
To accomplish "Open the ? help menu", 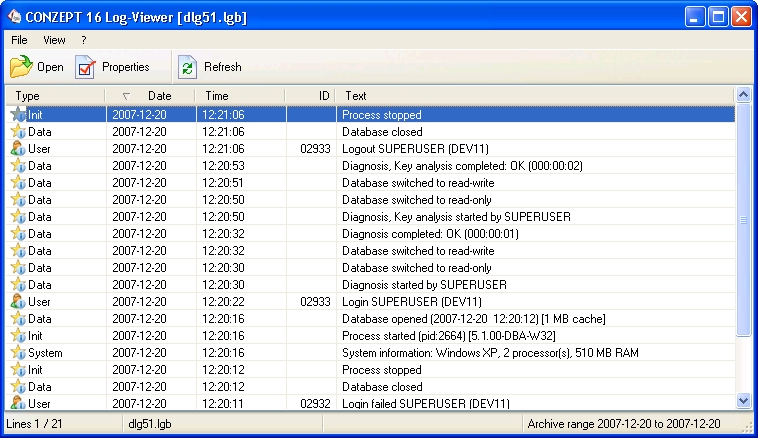I will pos(84,40).
